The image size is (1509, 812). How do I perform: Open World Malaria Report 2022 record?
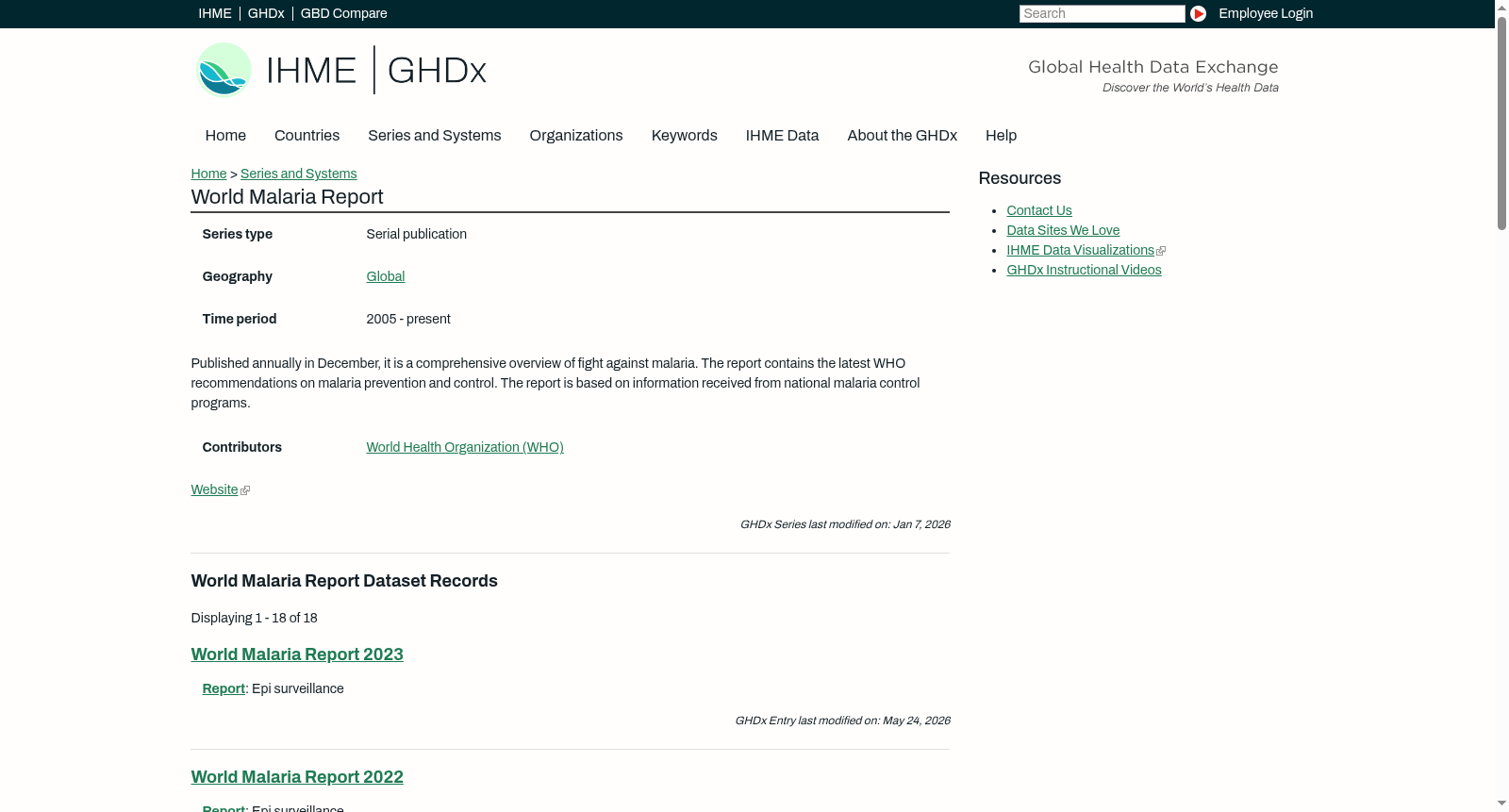pyautogui.click(x=297, y=777)
